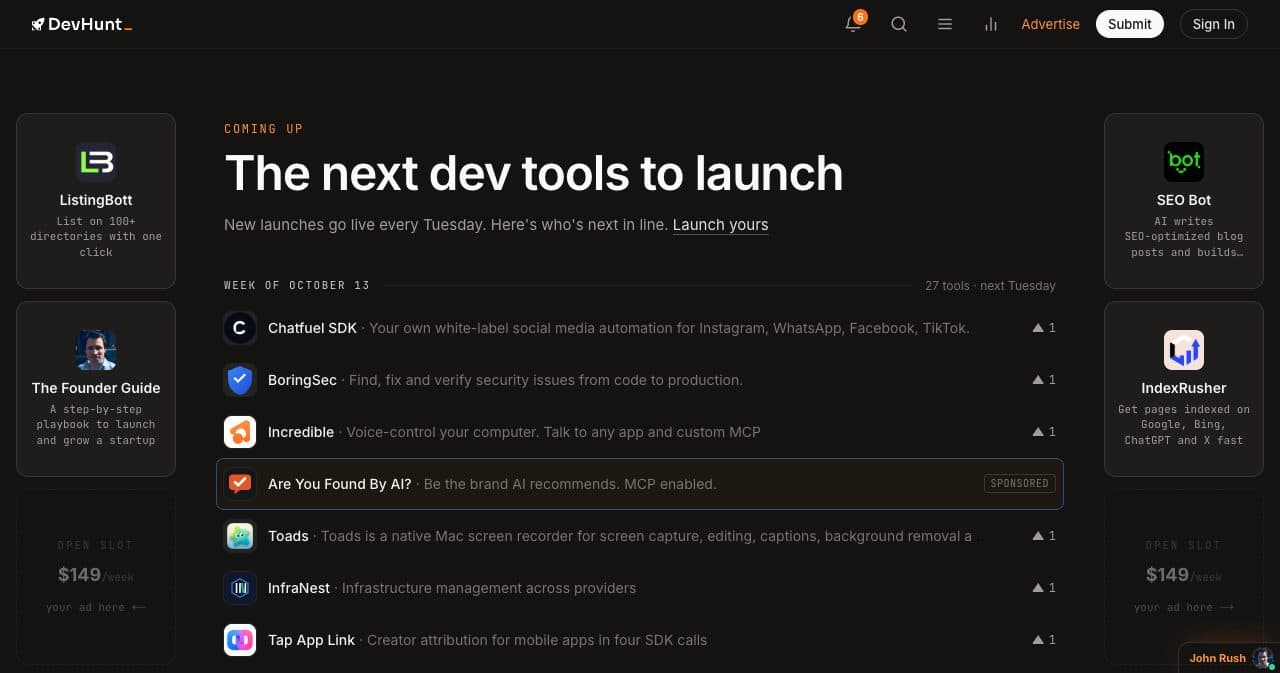Open the InfraNest listing title
Image resolution: width=1280 pixels, height=673 pixels.
(x=299, y=588)
